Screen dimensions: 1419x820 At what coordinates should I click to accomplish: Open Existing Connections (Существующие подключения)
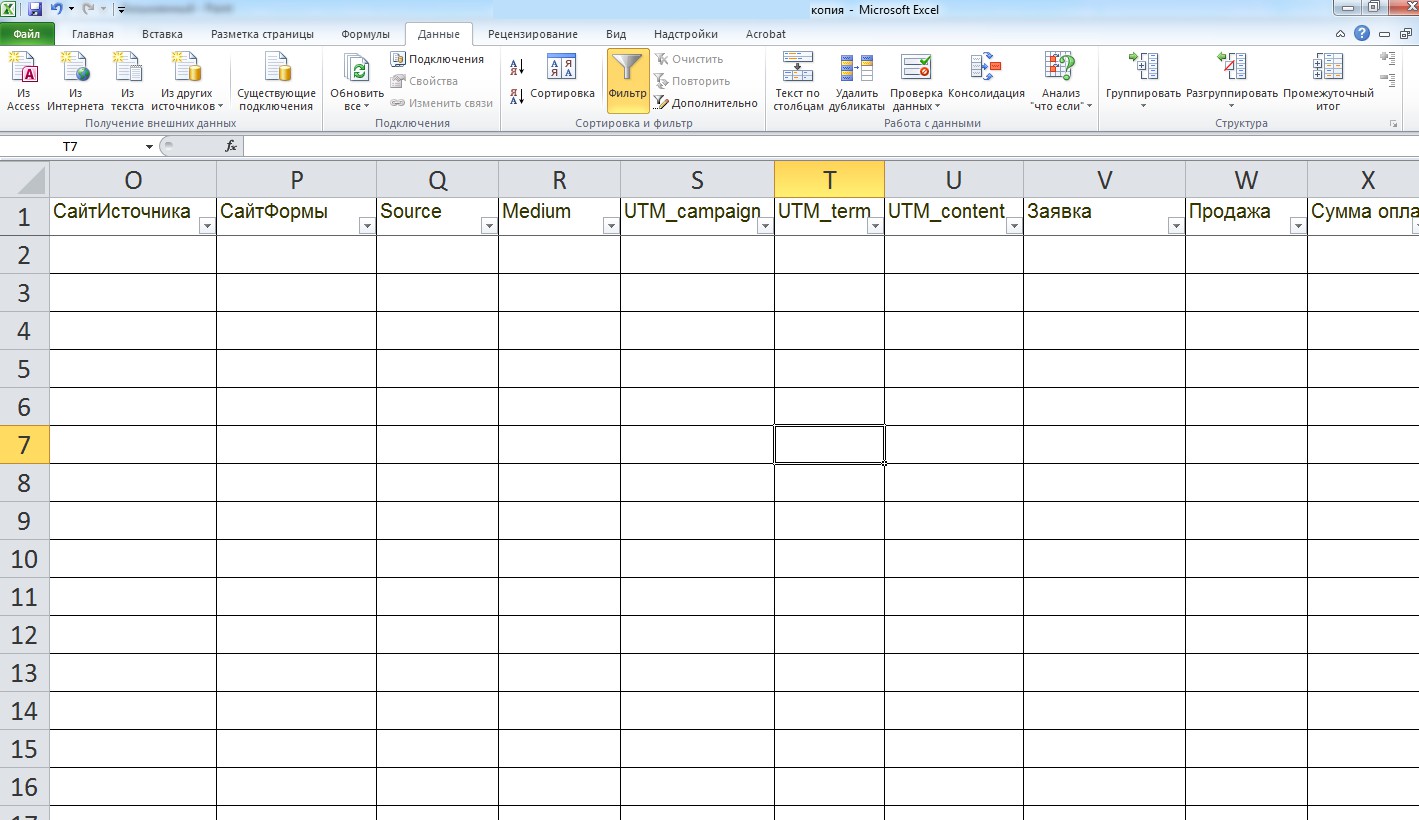coord(276,82)
